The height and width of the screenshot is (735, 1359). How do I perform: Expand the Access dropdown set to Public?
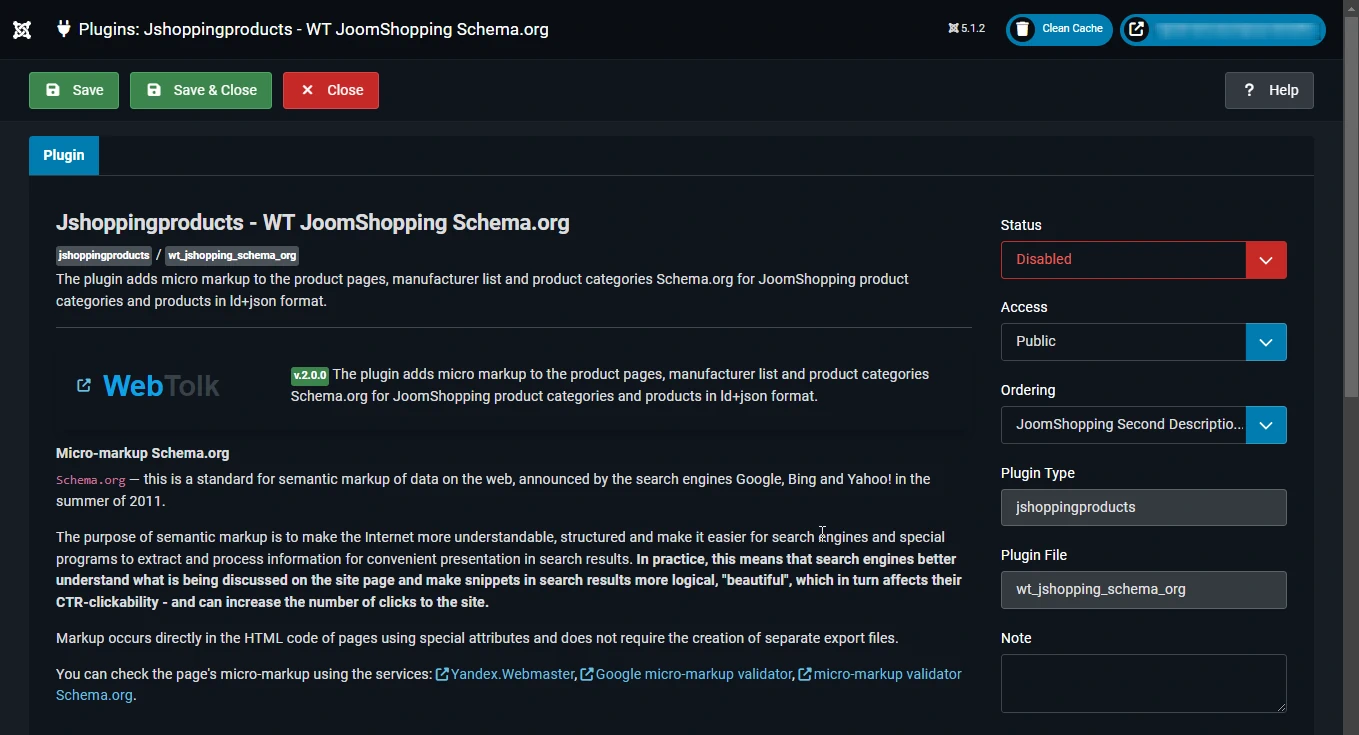tap(1143, 342)
